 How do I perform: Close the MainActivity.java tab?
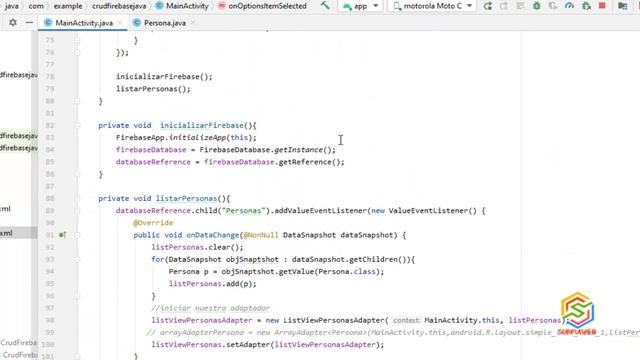coord(120,23)
